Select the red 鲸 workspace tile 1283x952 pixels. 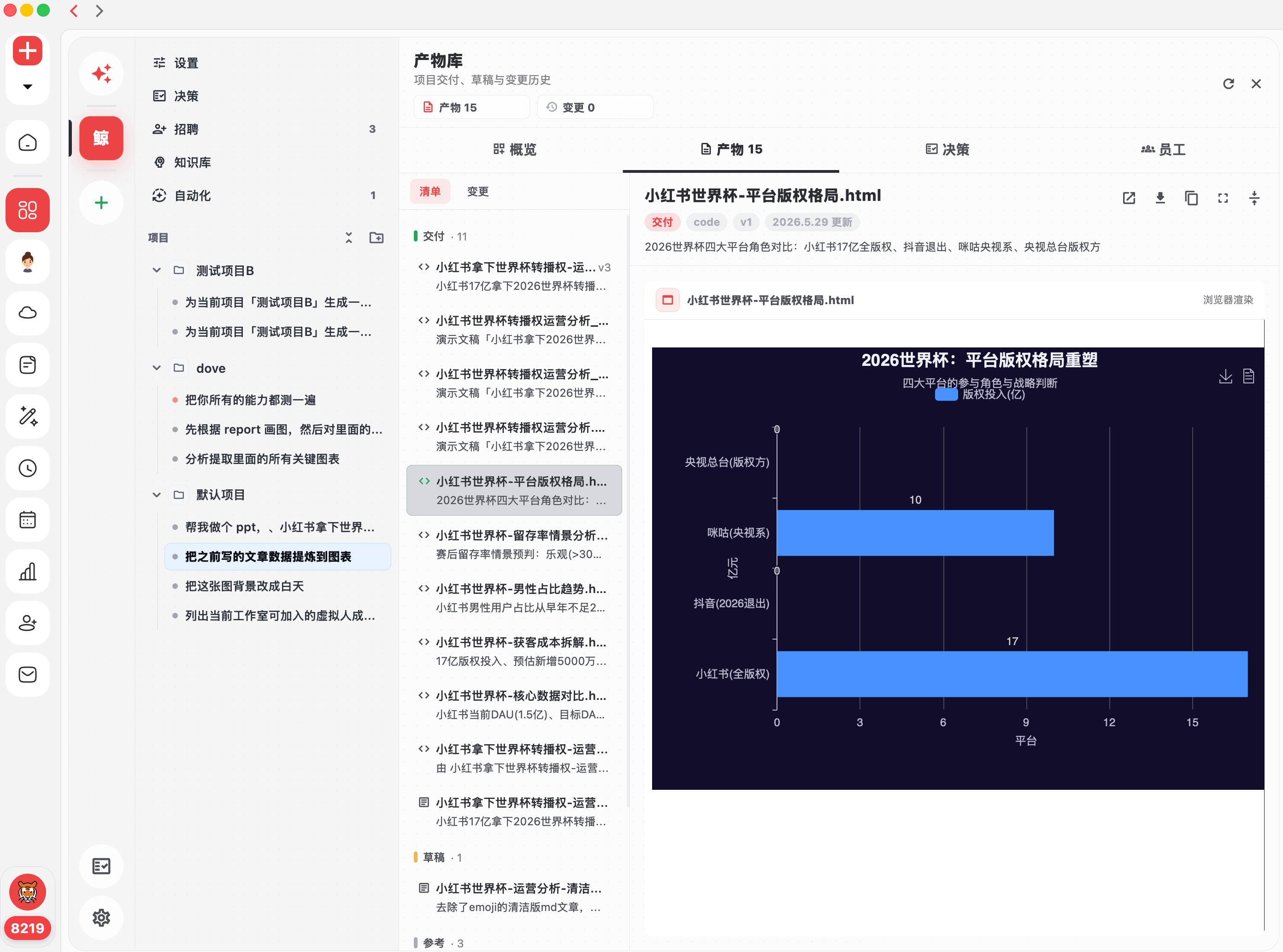point(101,138)
